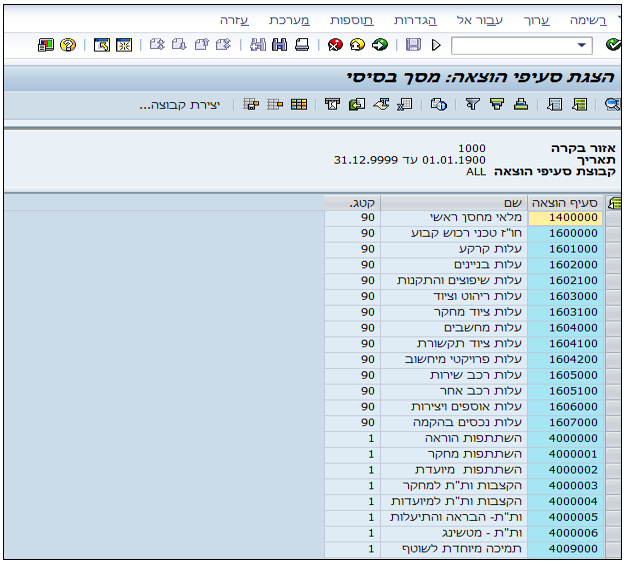Select the cost element cell 1602100
This screenshot has width=627, height=564.
565,280
